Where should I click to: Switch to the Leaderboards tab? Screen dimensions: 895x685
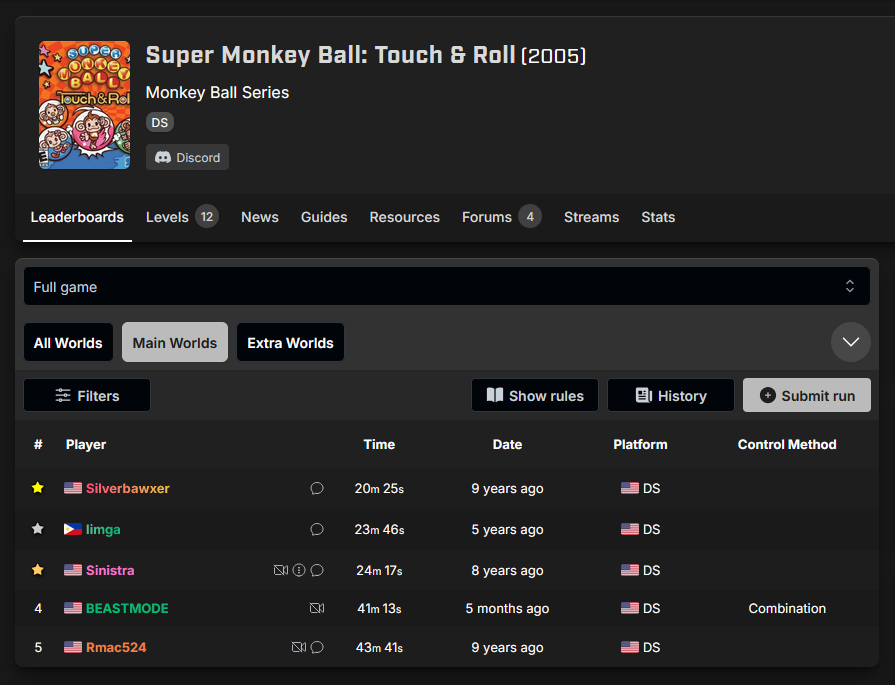[x=77, y=217]
